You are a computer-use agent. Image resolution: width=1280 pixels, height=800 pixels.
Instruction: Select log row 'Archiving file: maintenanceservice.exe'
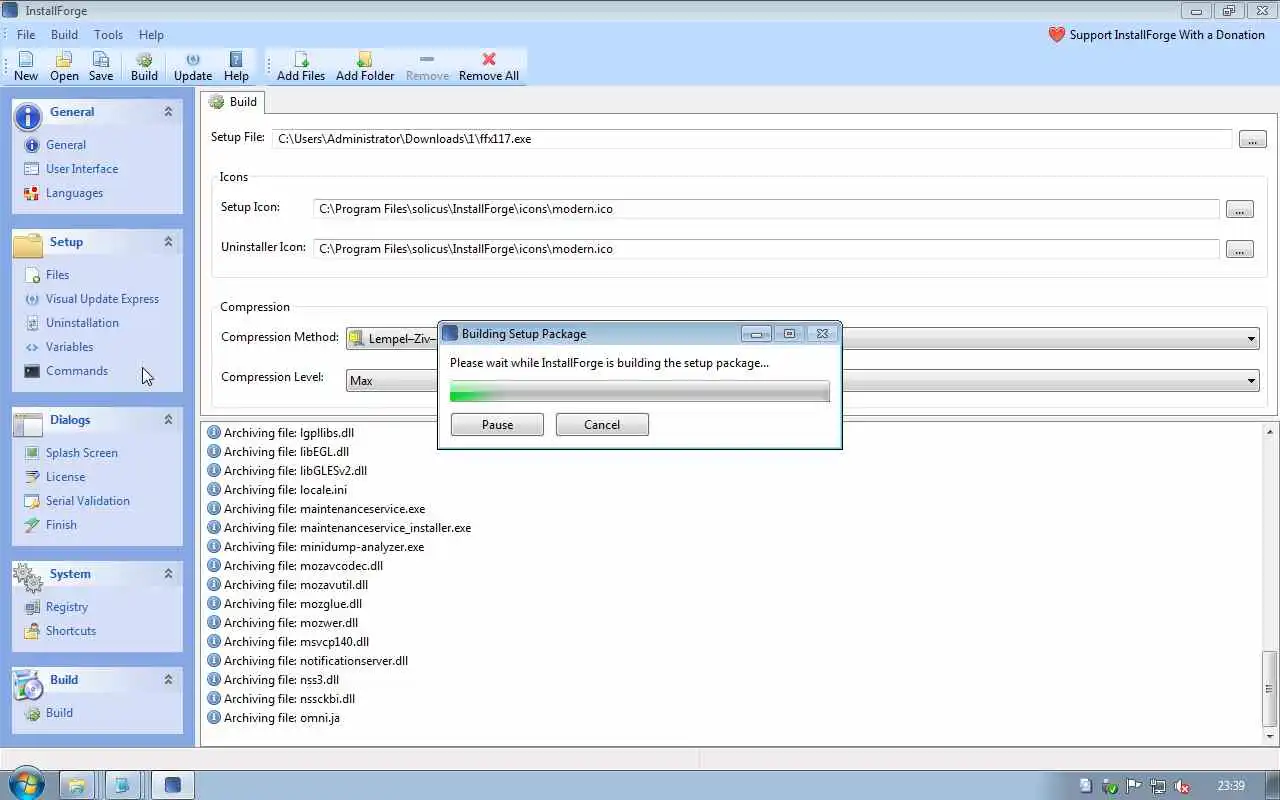pyautogui.click(x=316, y=509)
